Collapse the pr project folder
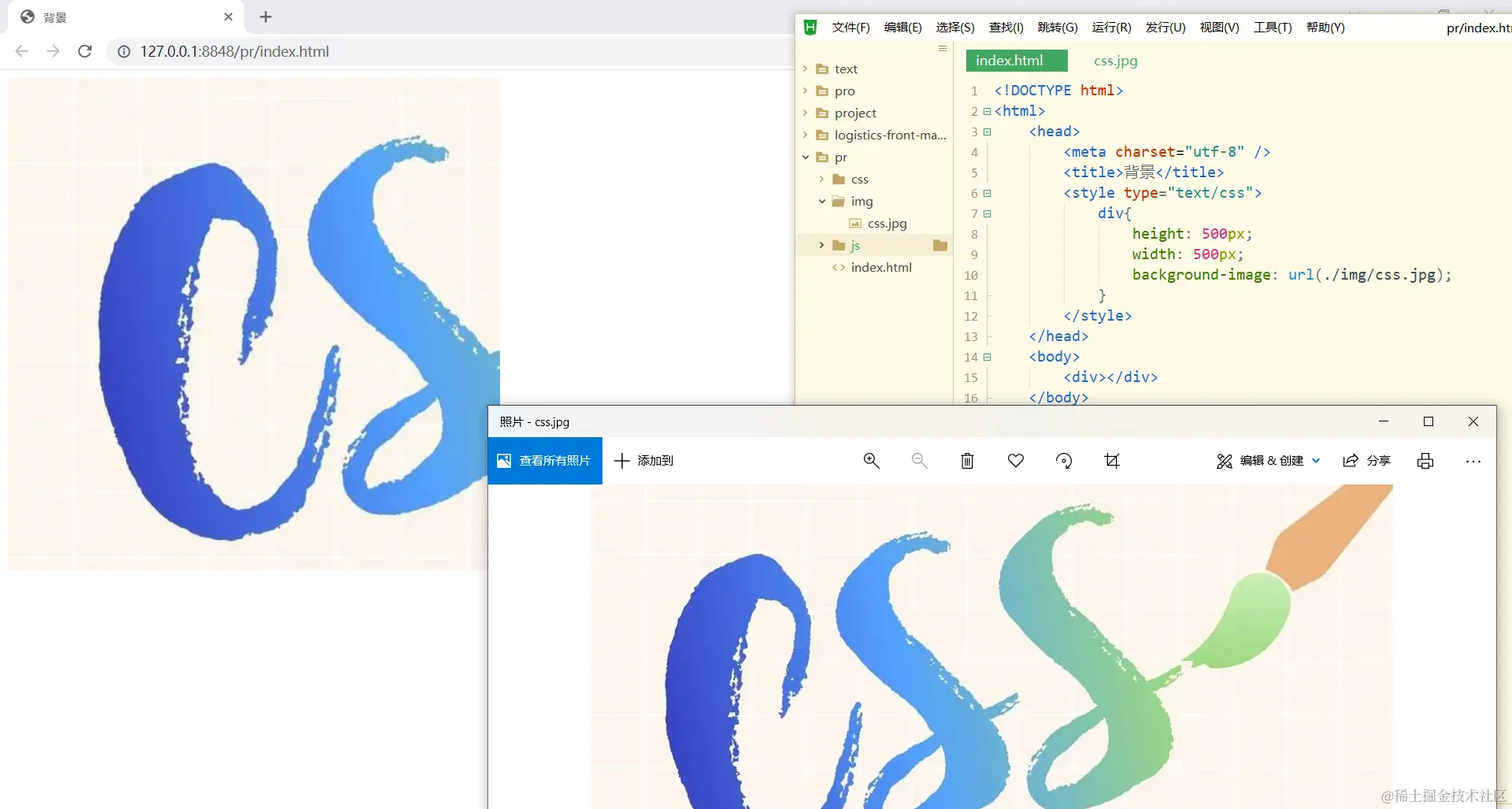Image resolution: width=1512 pixels, height=809 pixels. click(805, 157)
